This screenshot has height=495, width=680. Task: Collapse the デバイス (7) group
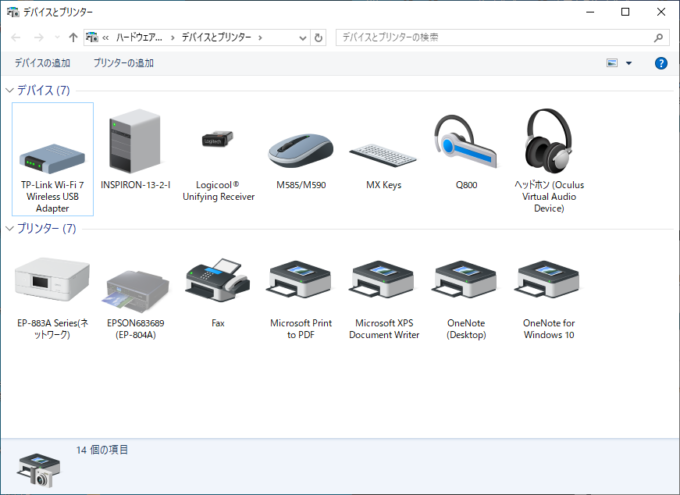[10, 90]
